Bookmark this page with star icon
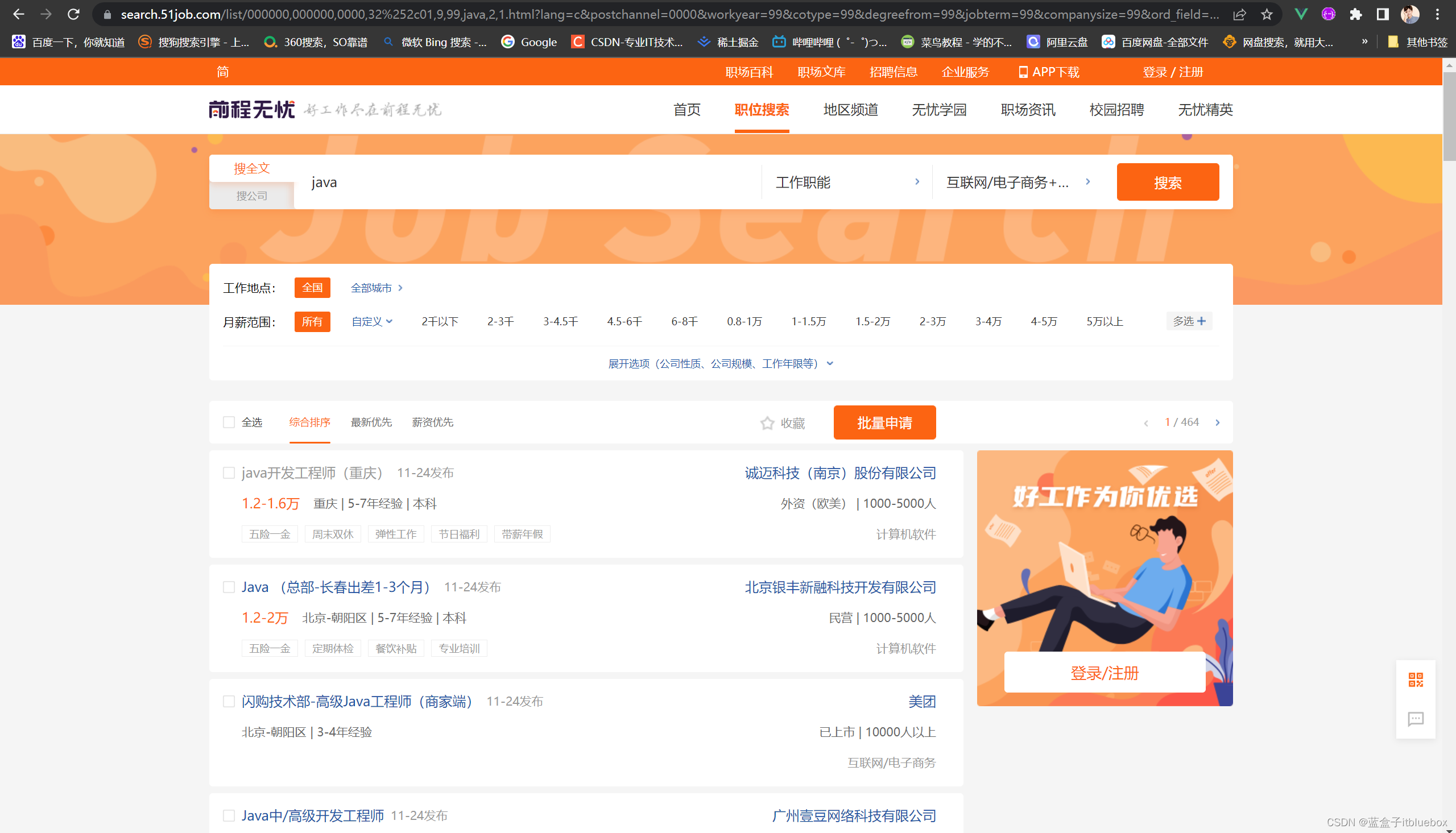1456x833 pixels. [1266, 14]
